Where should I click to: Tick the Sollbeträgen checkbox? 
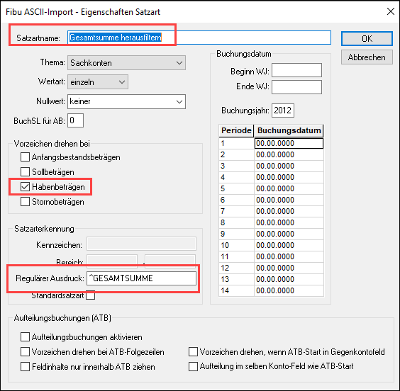tap(25, 172)
